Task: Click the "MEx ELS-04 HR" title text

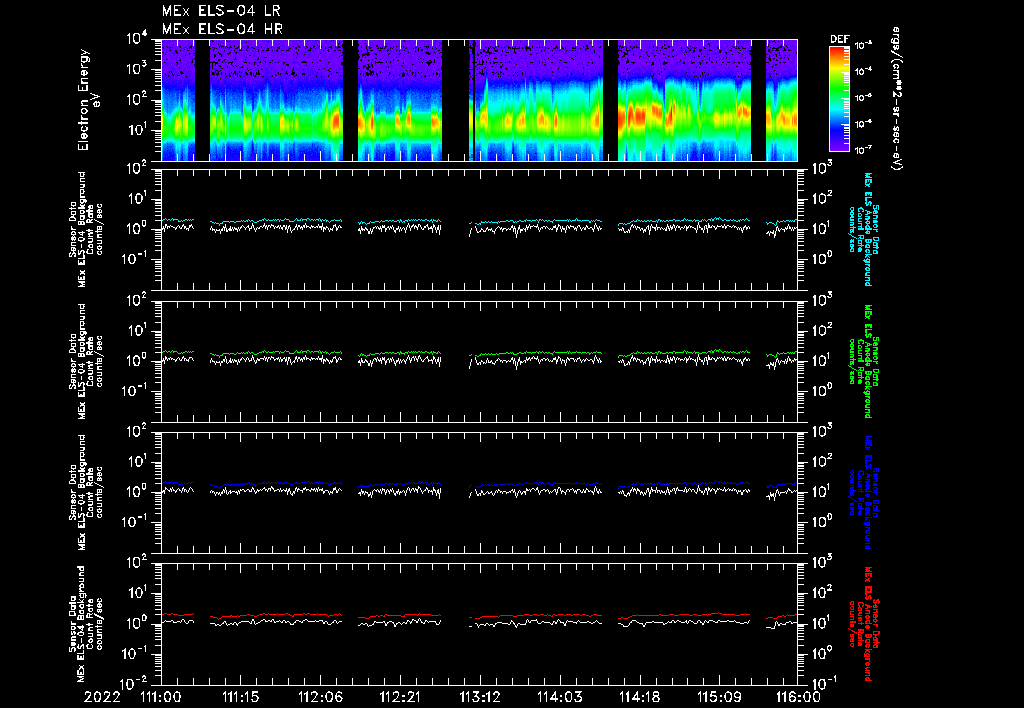Action: [x=222, y=29]
